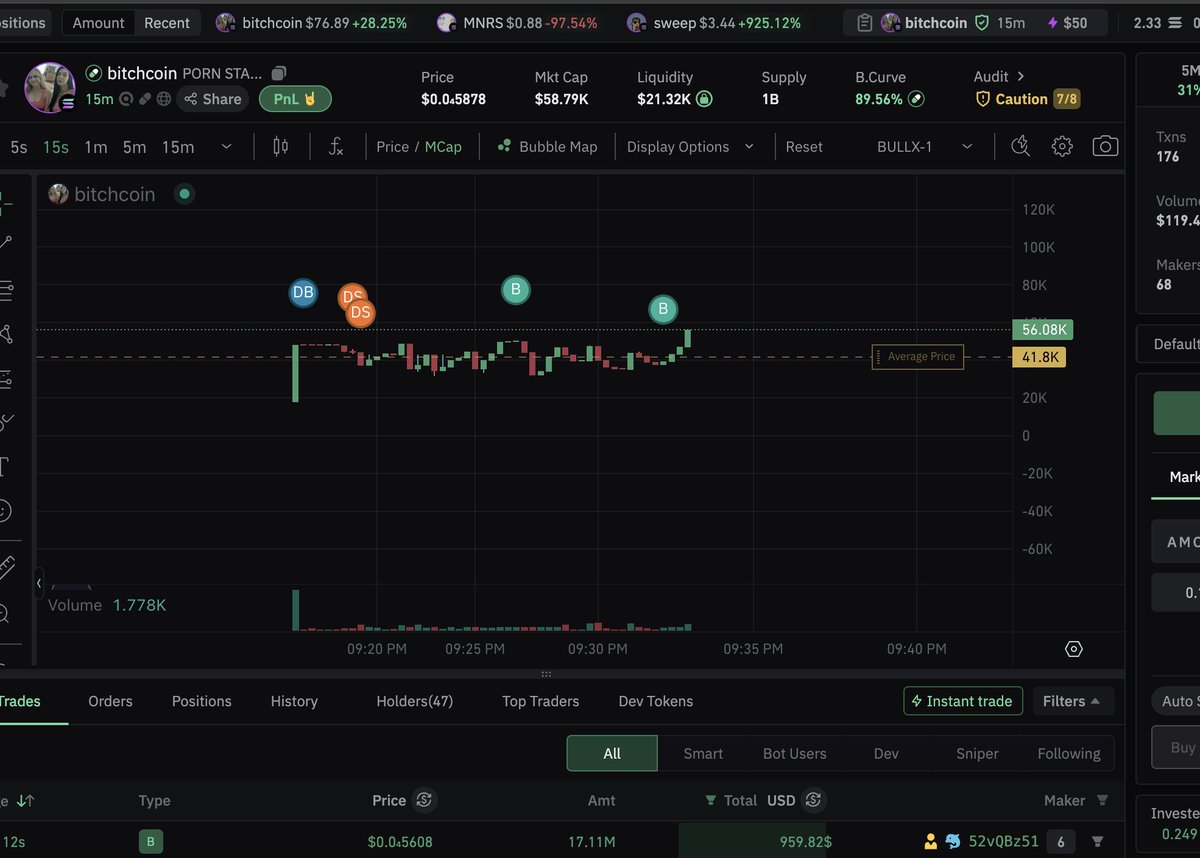Enable Instant trade

tap(964, 701)
